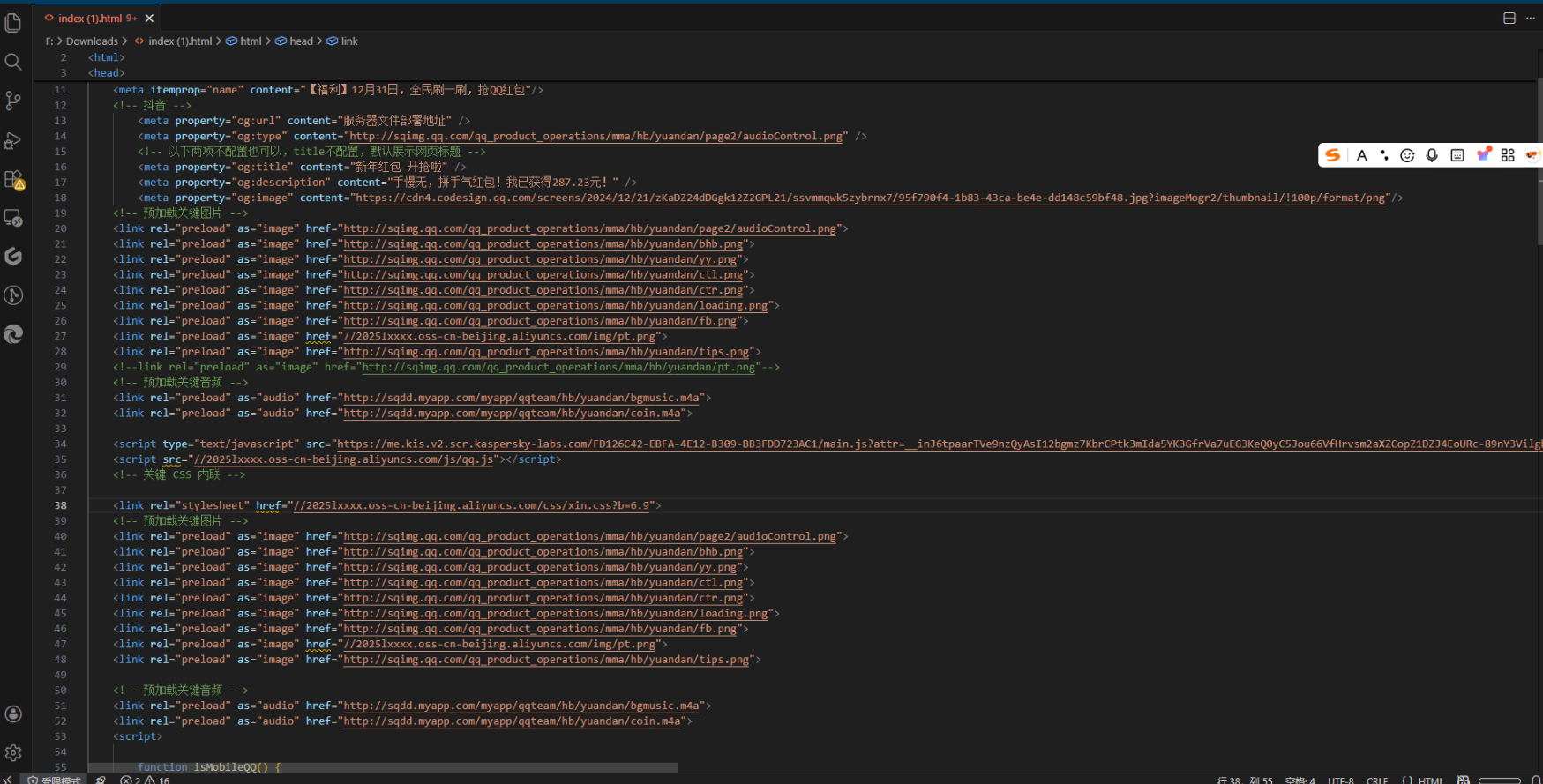
Task: Change line ending via CRLF indicator
Action: coord(1377,780)
